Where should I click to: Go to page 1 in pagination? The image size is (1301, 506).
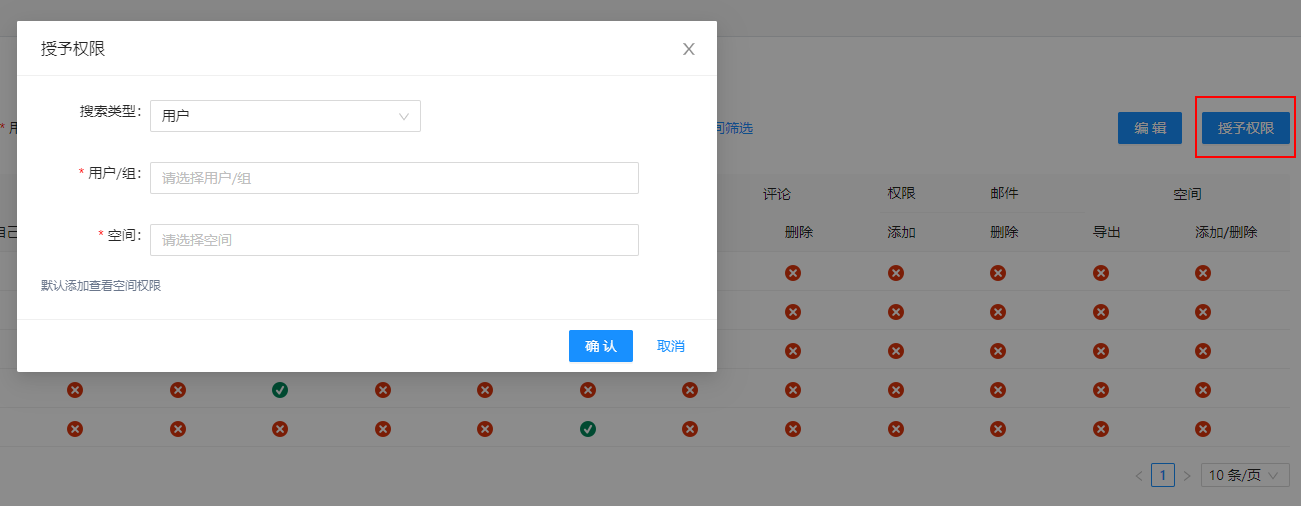tap(1163, 475)
